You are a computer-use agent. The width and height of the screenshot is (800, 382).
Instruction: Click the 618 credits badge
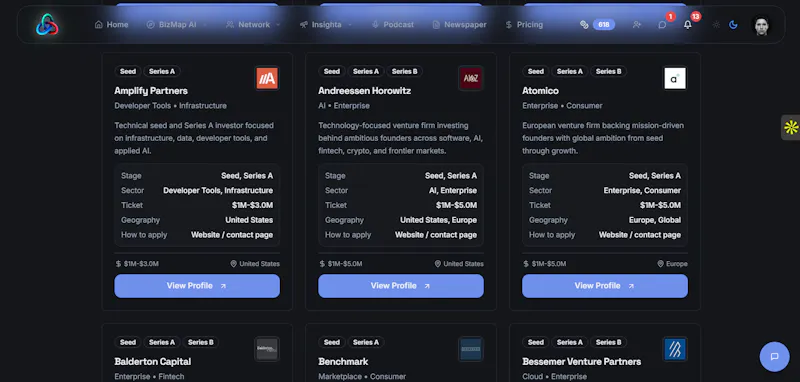click(604, 24)
